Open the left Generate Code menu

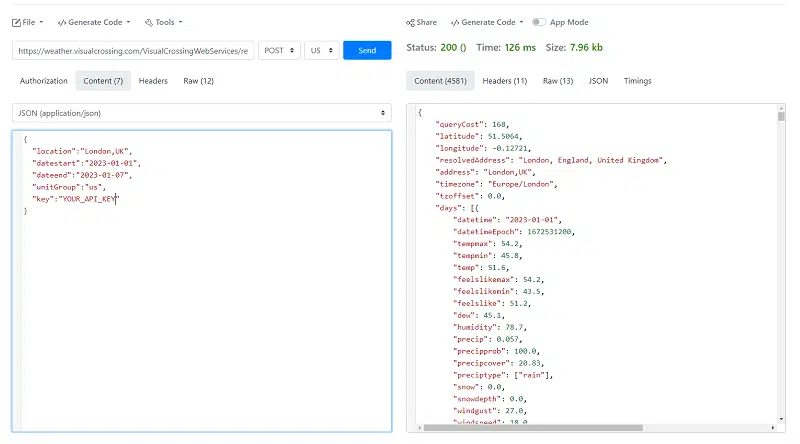(x=93, y=22)
